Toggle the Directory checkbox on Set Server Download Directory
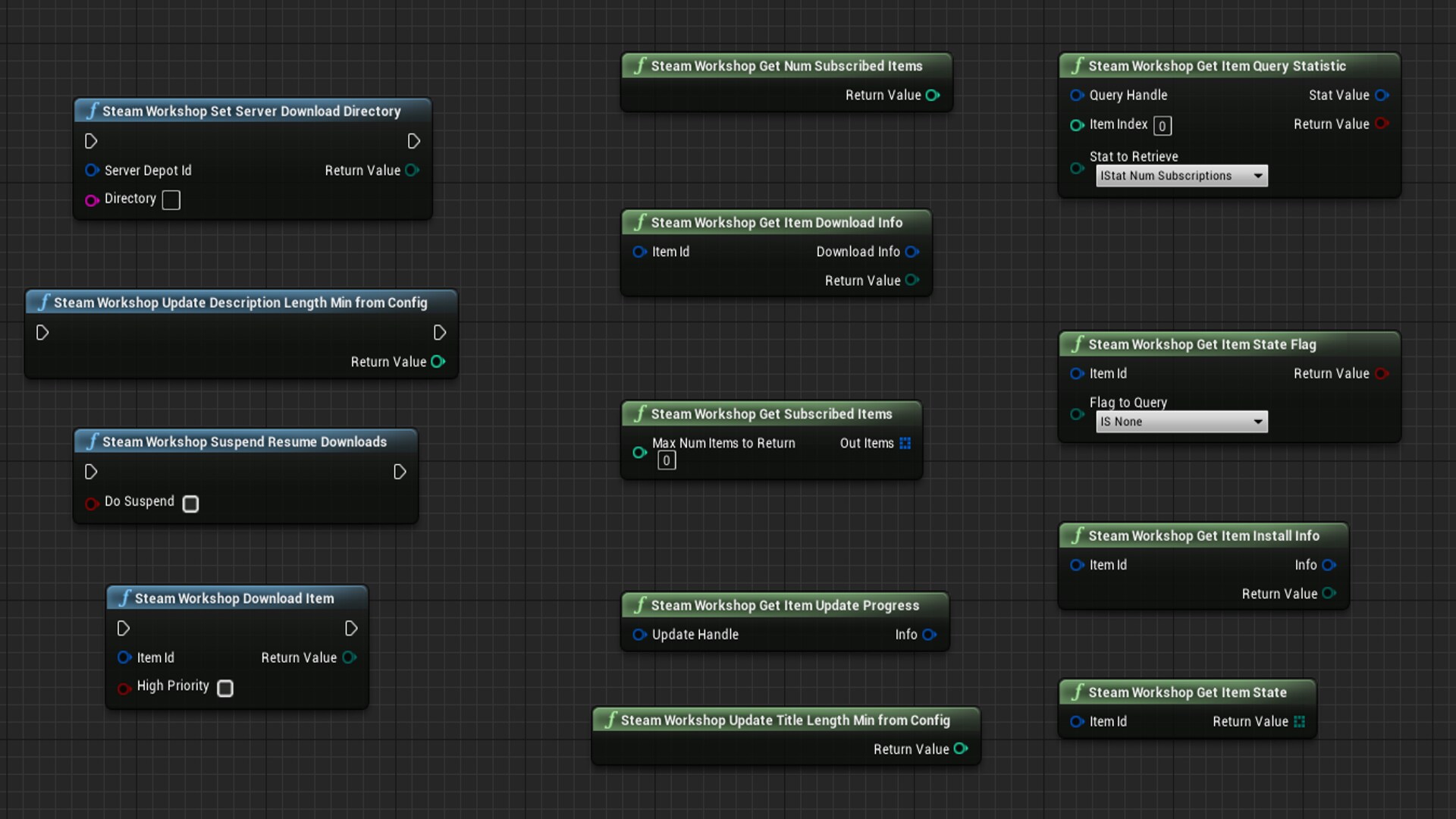Image resolution: width=1456 pixels, height=819 pixels. pyautogui.click(x=170, y=199)
